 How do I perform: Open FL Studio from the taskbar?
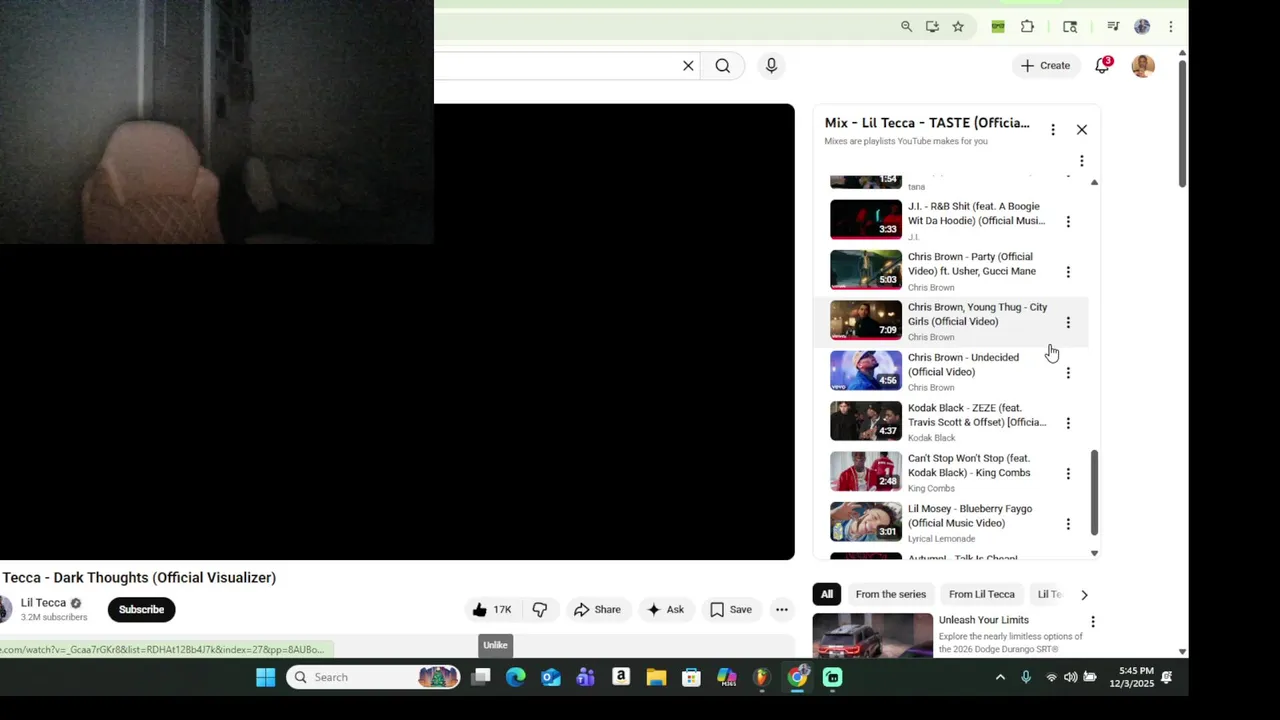click(762, 677)
